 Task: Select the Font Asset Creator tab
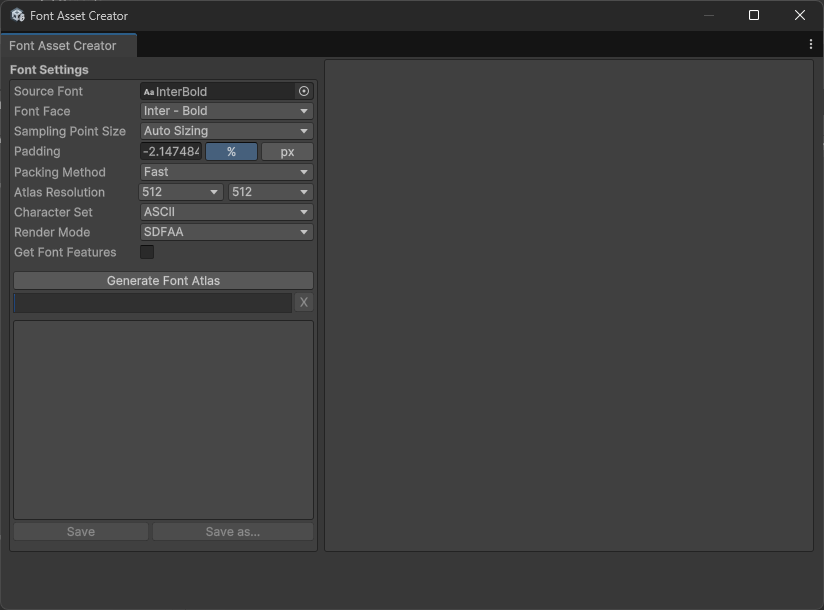tap(63, 45)
